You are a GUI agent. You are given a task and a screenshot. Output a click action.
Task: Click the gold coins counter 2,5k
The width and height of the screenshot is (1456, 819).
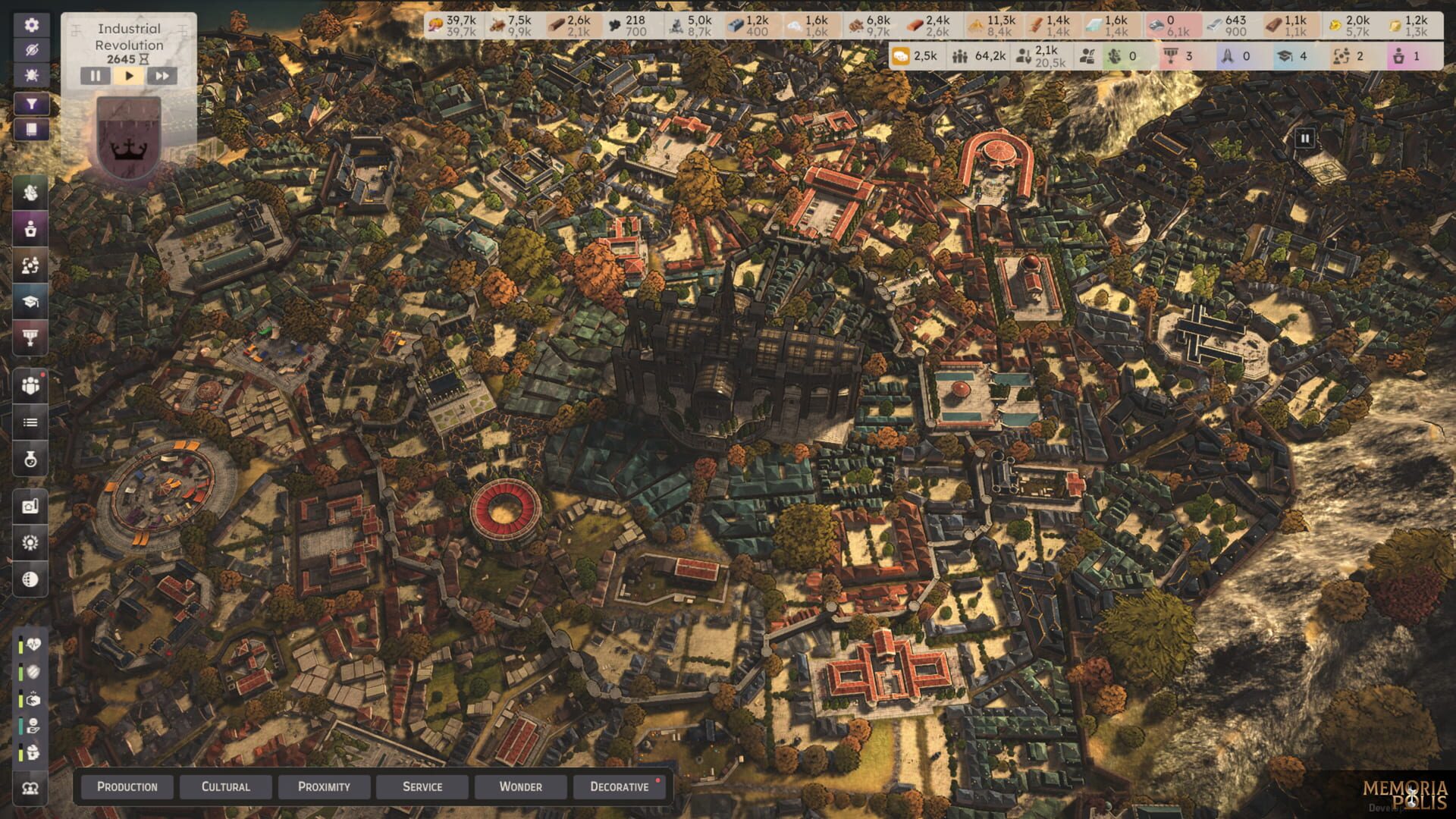coord(918,56)
